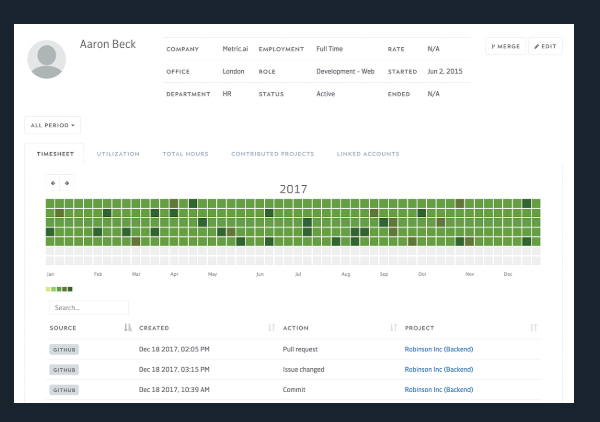
Task: Click the Merge button
Action: 505,46
